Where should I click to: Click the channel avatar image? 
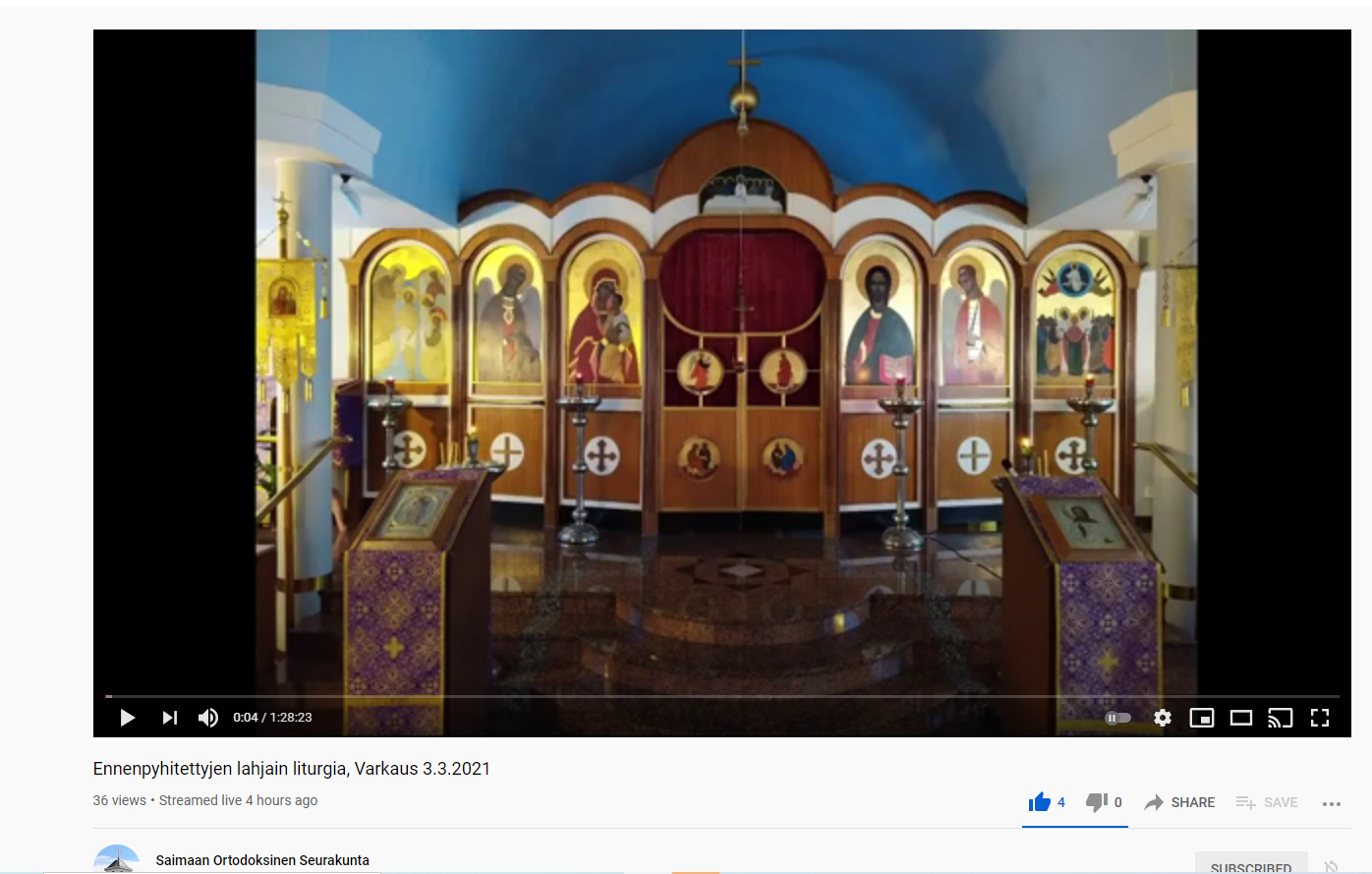(x=117, y=858)
